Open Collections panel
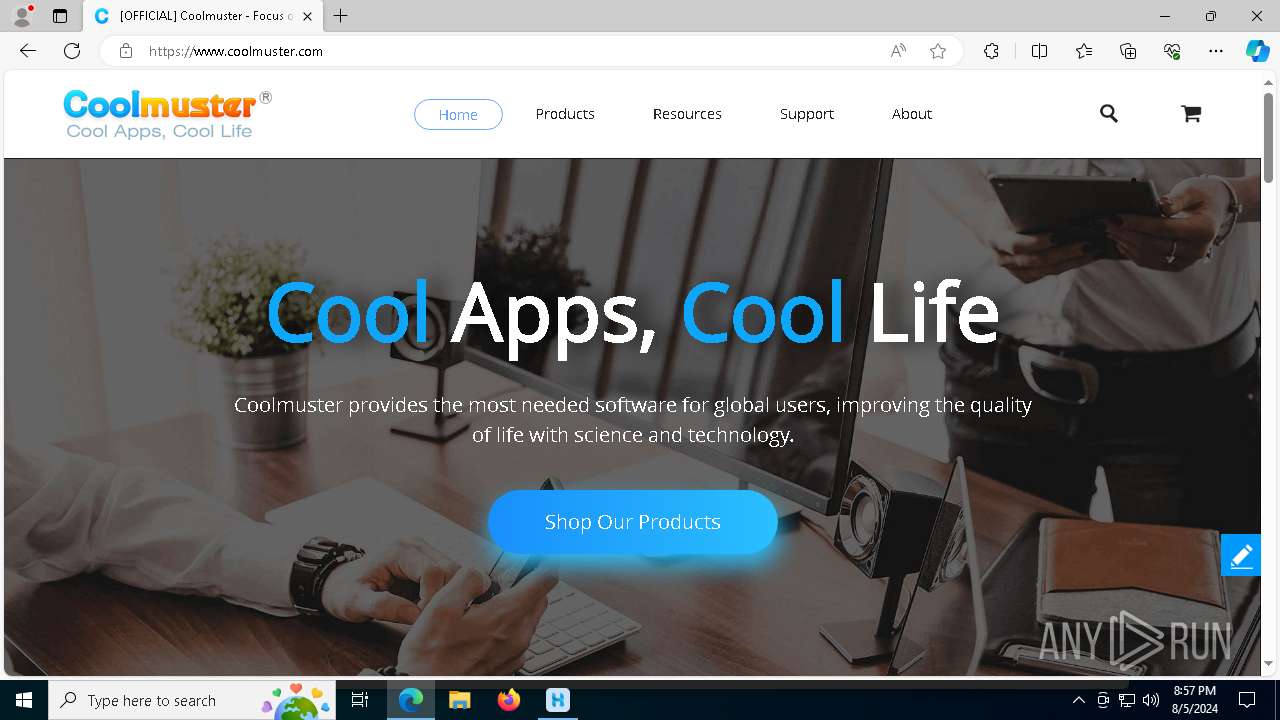The width and height of the screenshot is (1280, 720). point(1128,51)
